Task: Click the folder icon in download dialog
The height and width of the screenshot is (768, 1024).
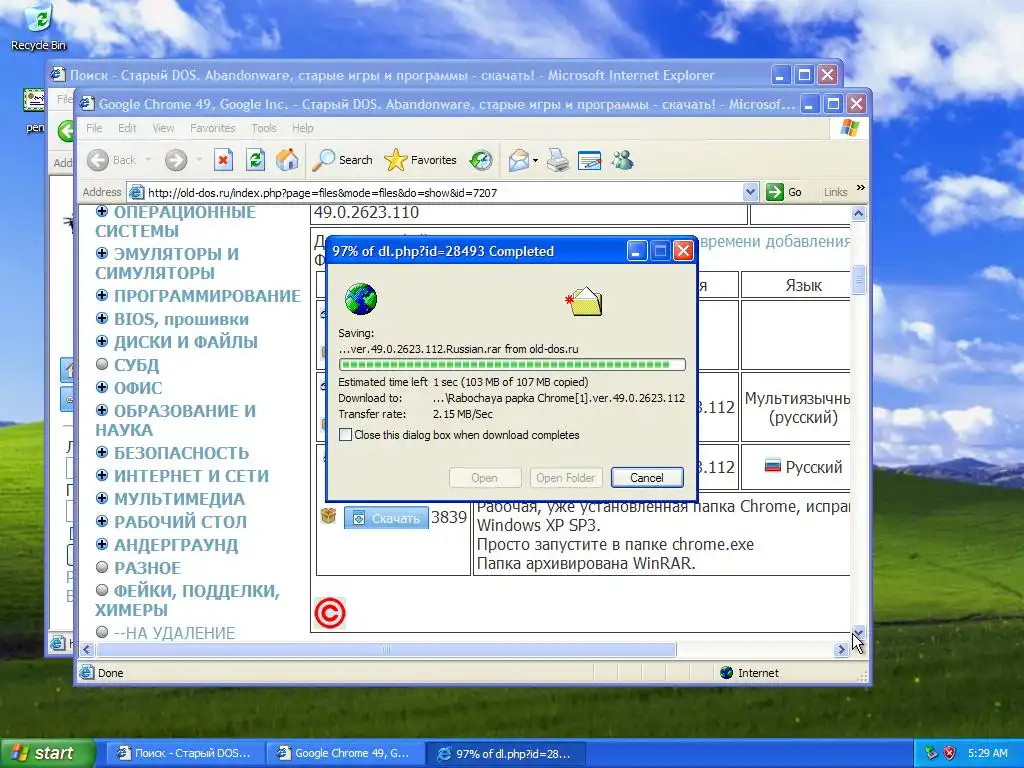Action: pyautogui.click(x=584, y=301)
